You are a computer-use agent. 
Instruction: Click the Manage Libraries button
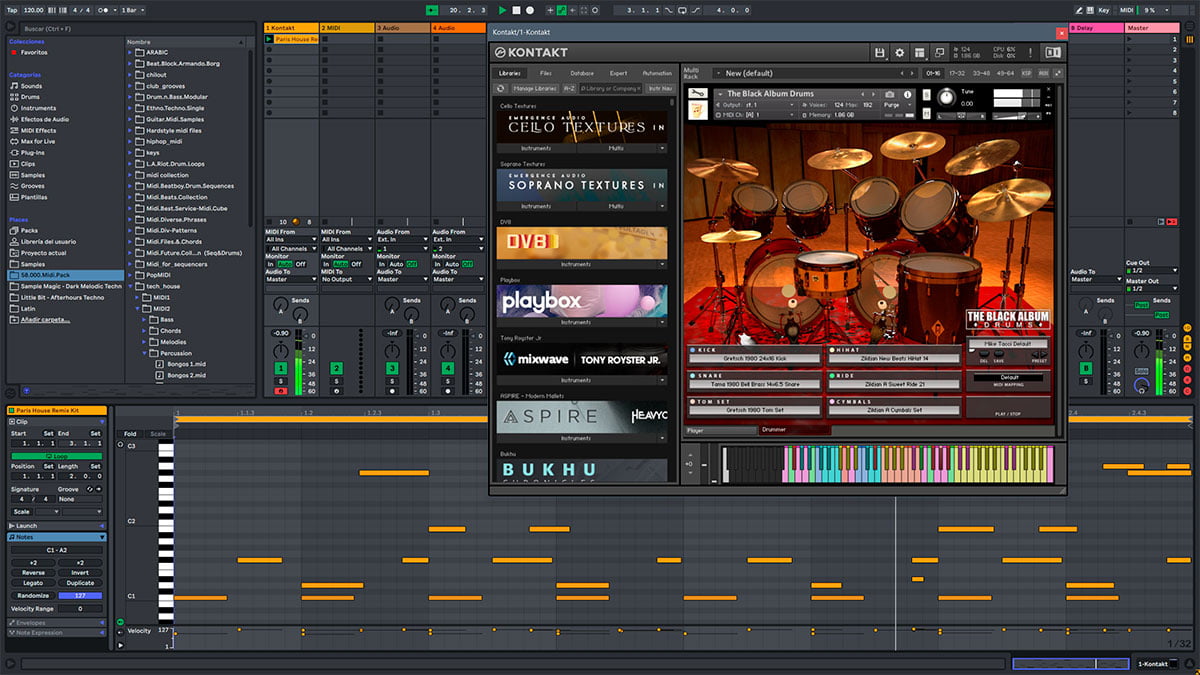click(535, 88)
